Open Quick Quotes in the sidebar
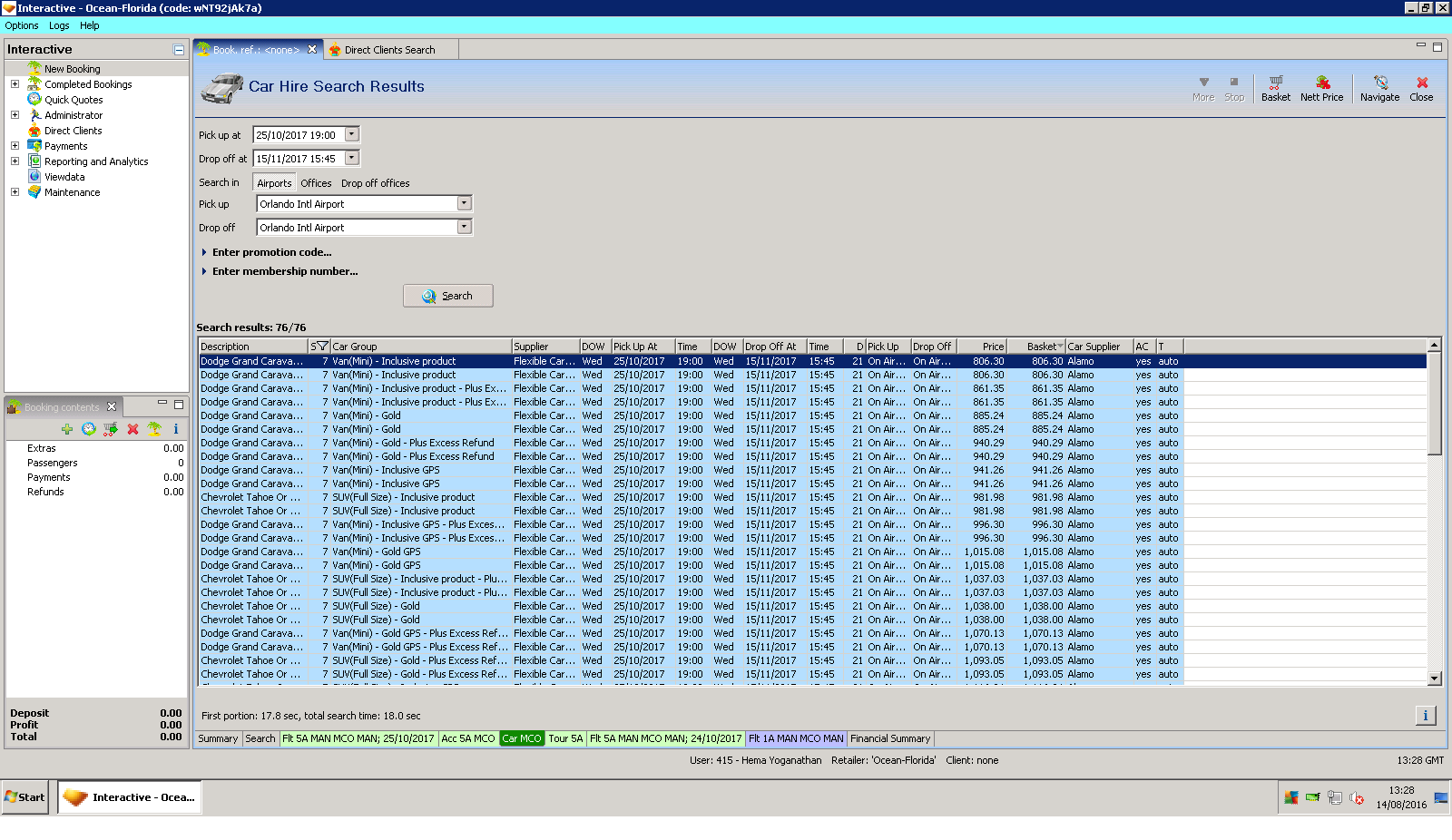 coord(74,100)
